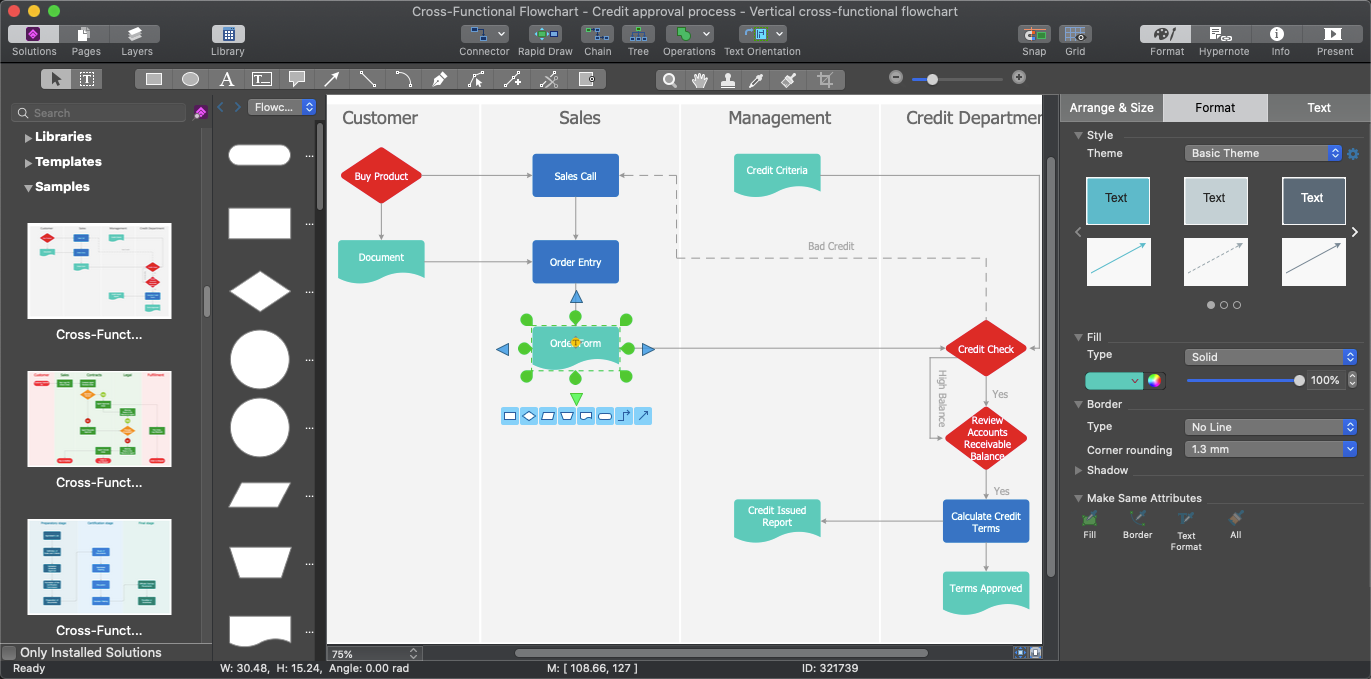Select the straight Line tool
Image resolution: width=1371 pixels, height=679 pixels.
coord(368,79)
